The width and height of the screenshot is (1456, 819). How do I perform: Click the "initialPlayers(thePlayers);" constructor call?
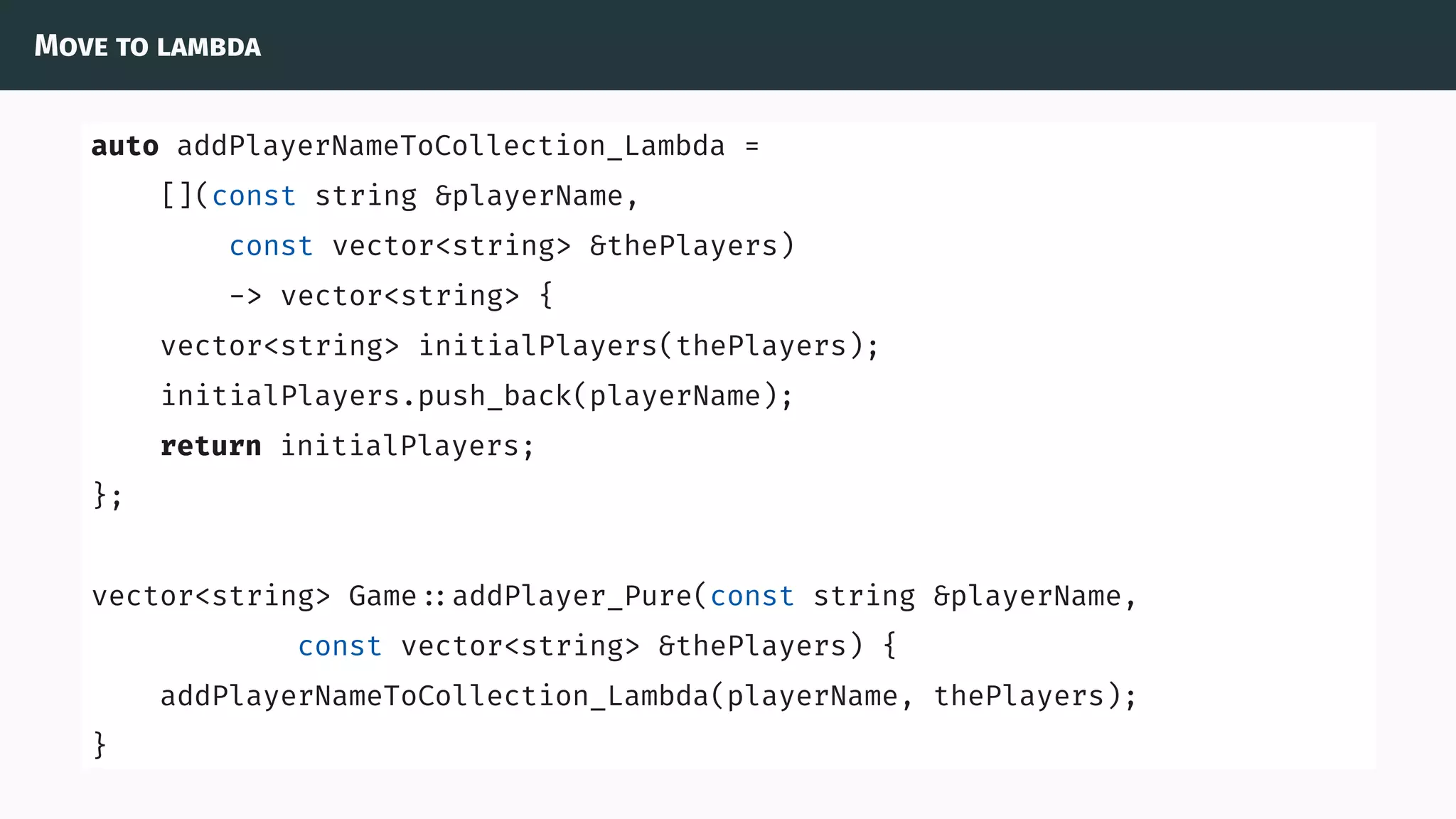pos(648,346)
